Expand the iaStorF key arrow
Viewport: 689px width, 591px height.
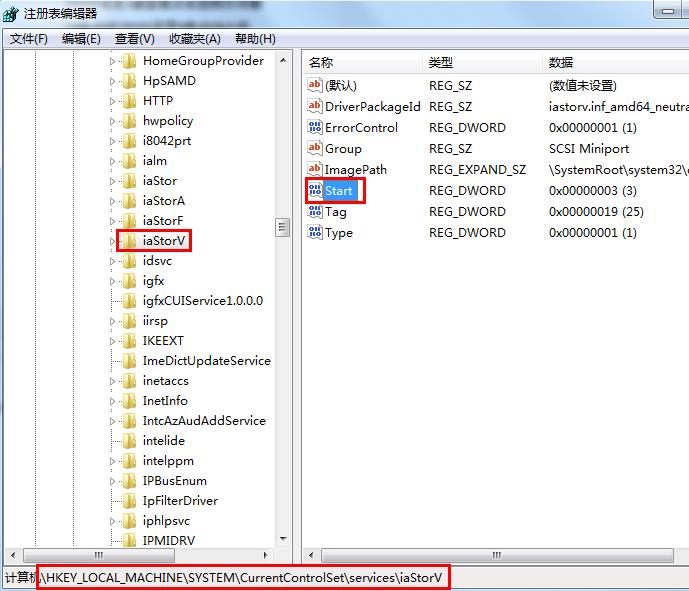112,221
